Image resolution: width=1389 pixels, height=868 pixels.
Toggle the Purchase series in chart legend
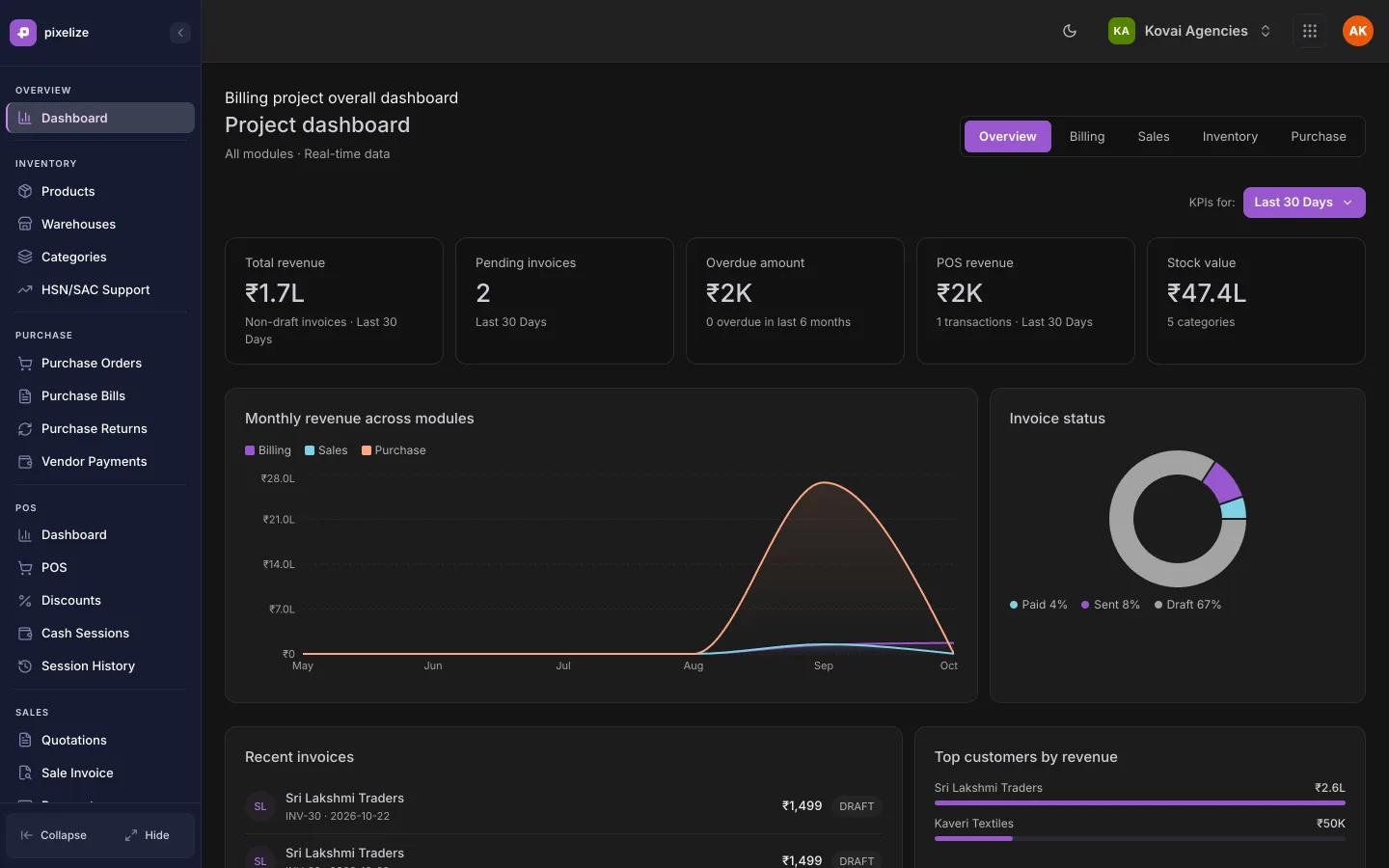[x=394, y=450]
